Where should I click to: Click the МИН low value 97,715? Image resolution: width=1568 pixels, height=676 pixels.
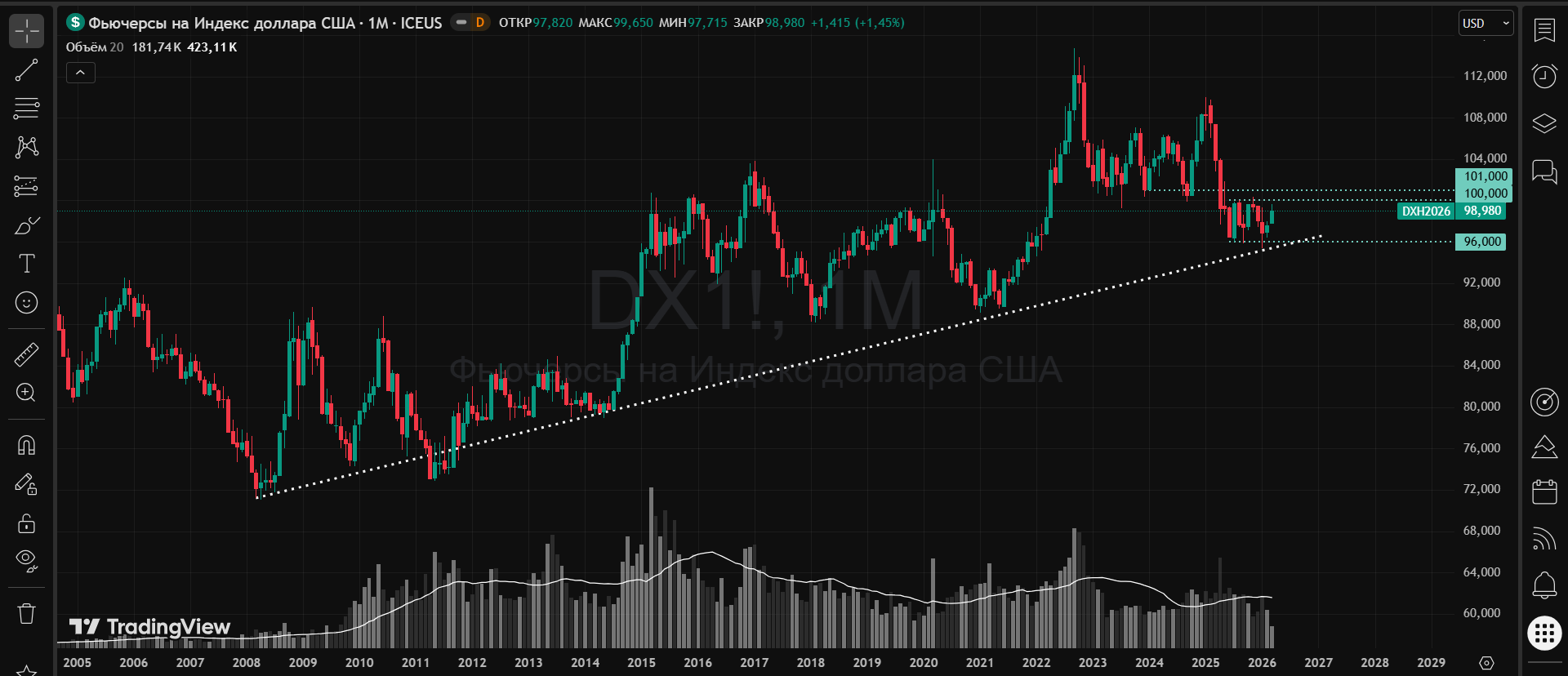pos(707,23)
